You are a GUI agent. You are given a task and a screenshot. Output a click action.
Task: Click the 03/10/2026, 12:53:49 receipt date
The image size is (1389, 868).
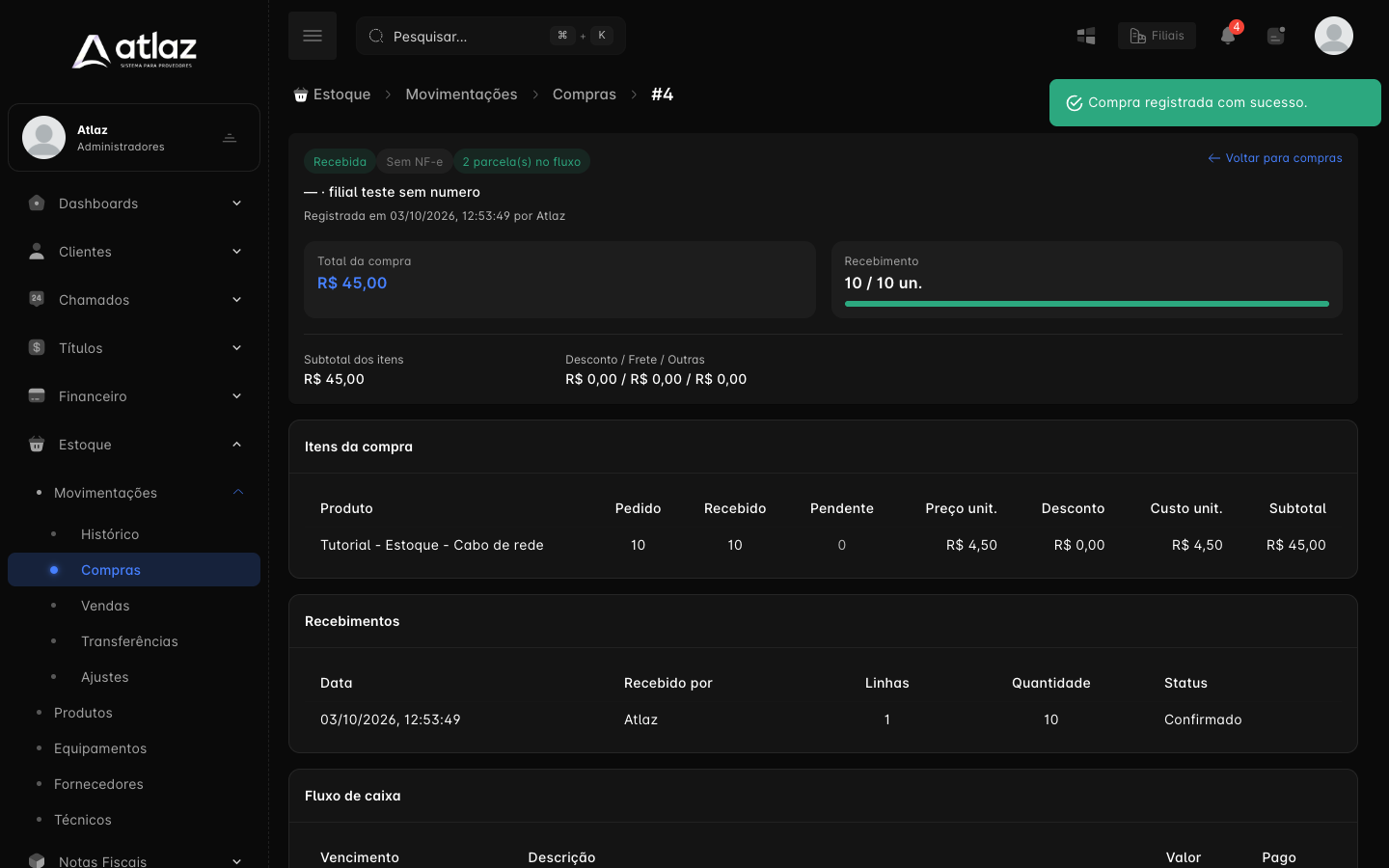pos(391,720)
